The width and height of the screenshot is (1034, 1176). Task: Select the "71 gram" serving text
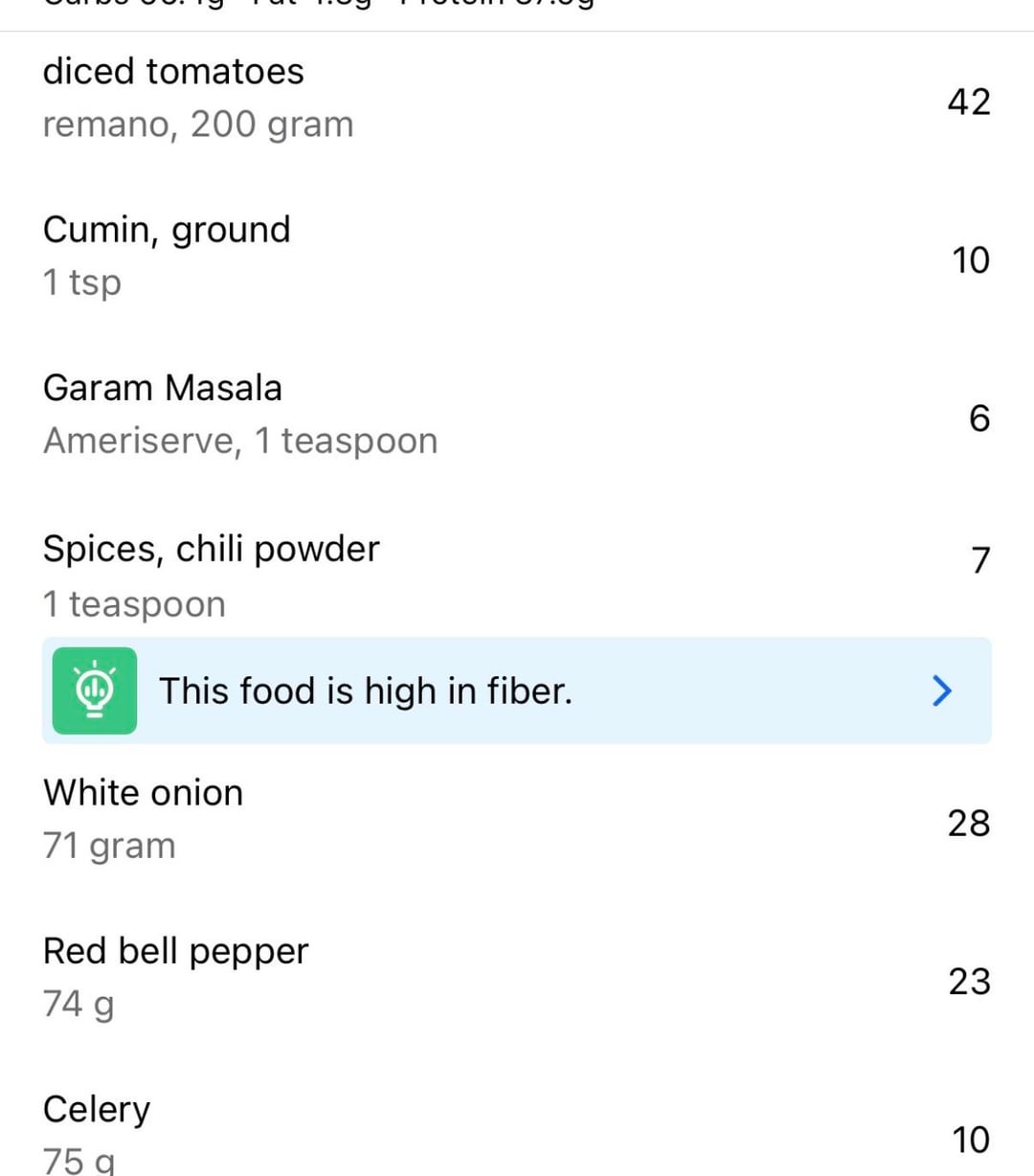(109, 846)
